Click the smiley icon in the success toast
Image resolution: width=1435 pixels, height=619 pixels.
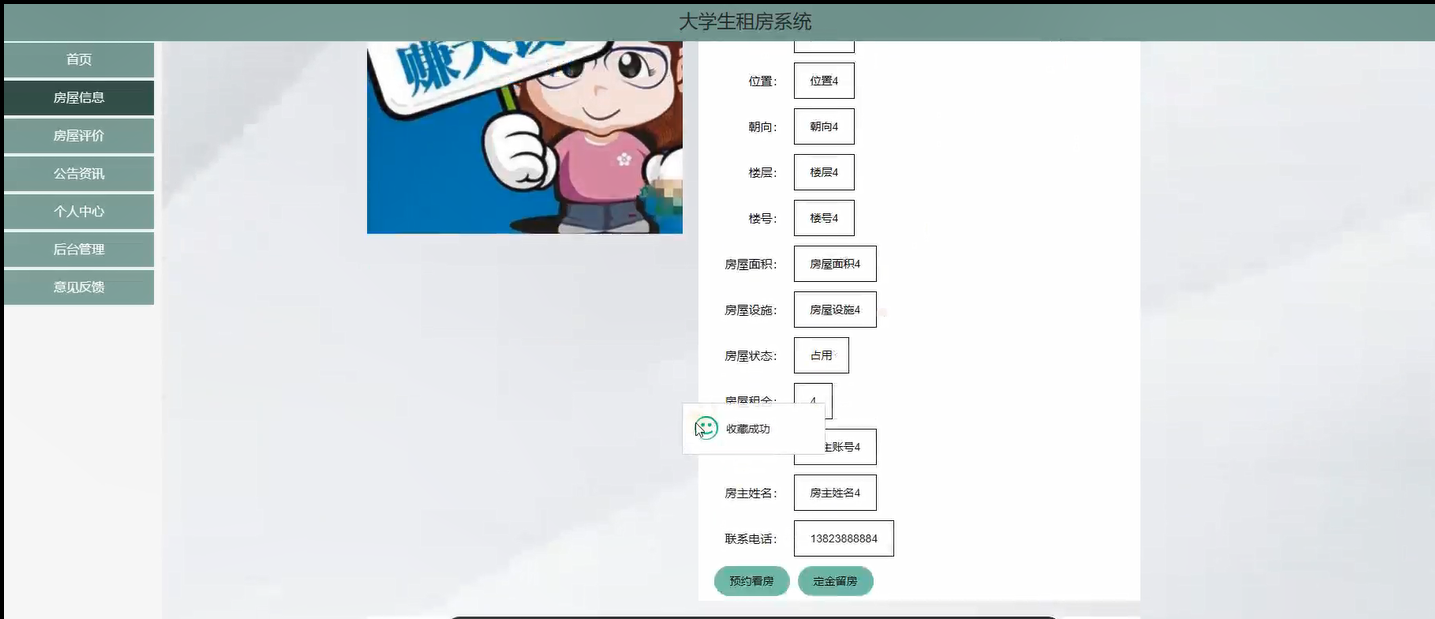[x=705, y=427]
